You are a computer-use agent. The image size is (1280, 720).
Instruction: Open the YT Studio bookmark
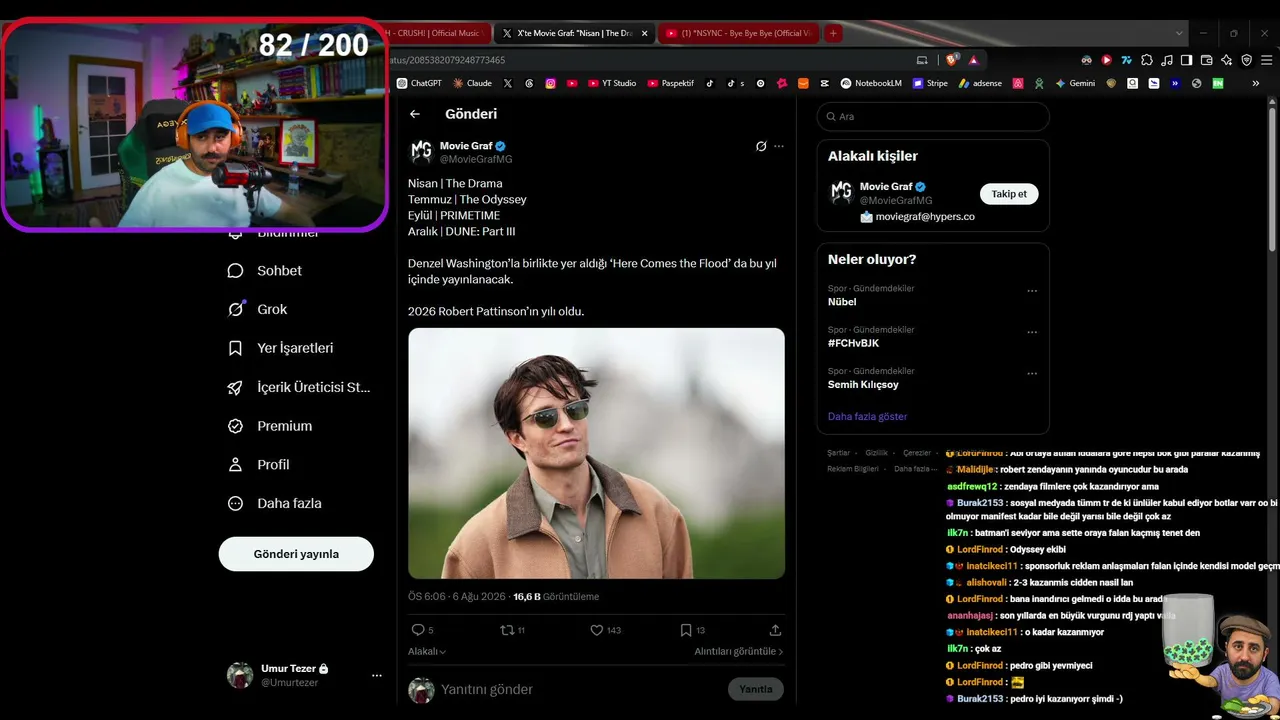click(x=612, y=83)
